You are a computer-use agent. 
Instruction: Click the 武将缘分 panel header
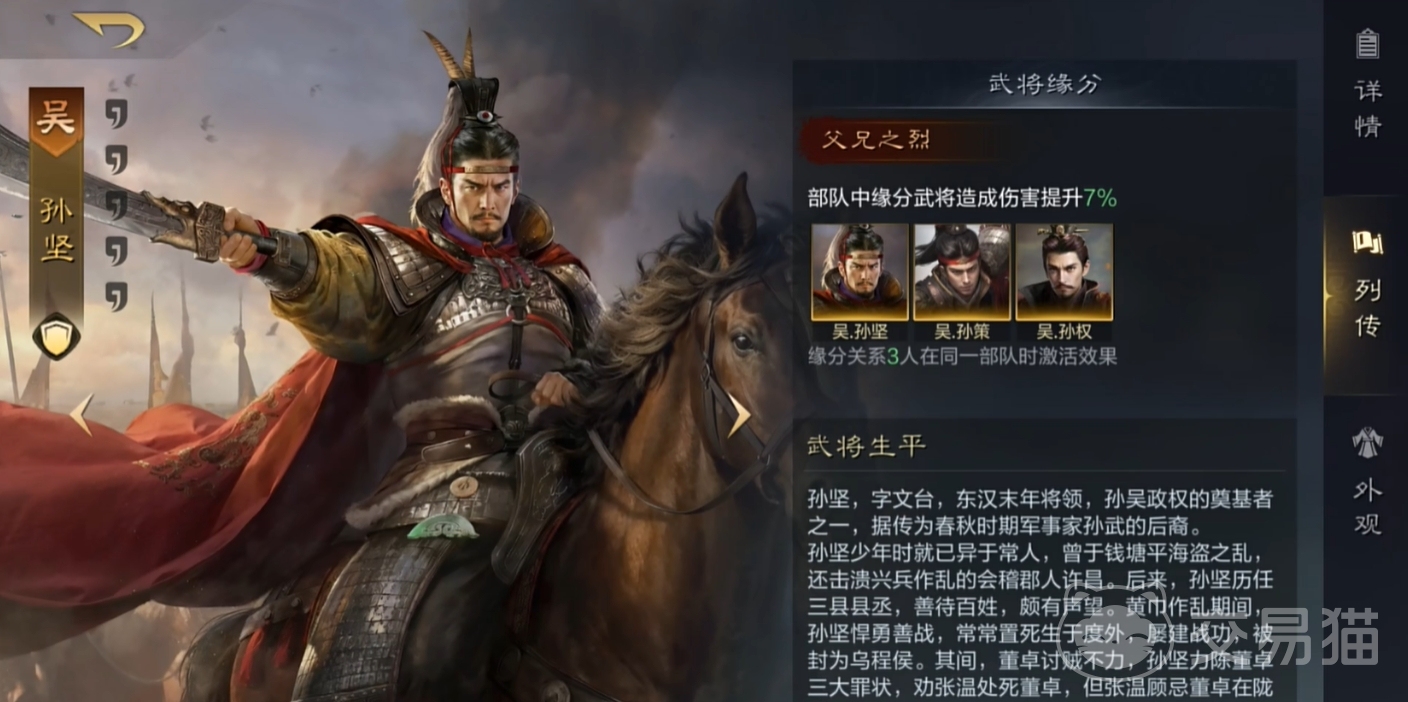1044,85
